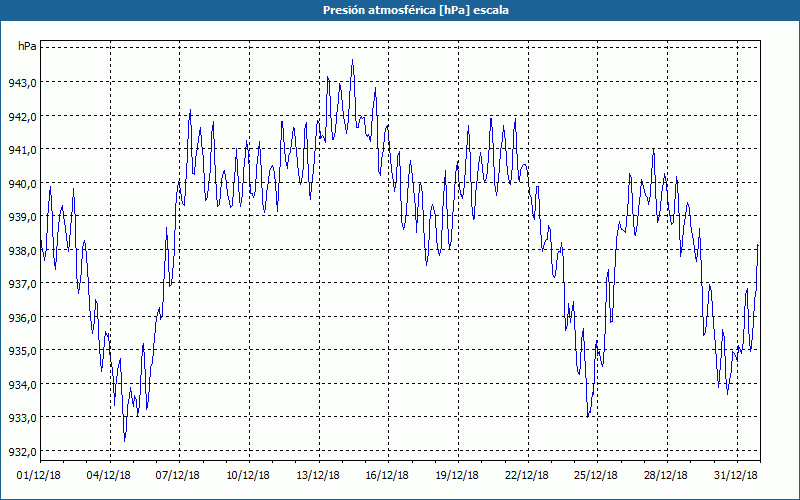Click the 01/12/18 date label

[39, 475]
